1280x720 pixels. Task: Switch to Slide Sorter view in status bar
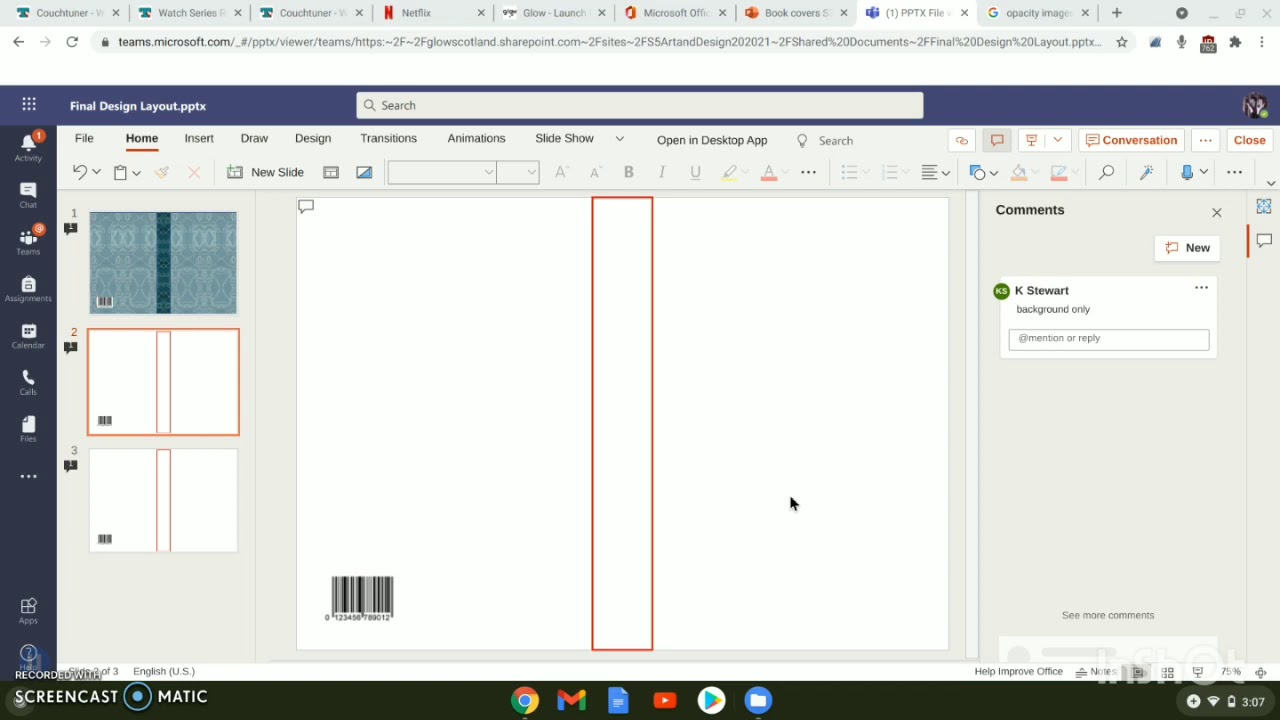[x=1167, y=672]
